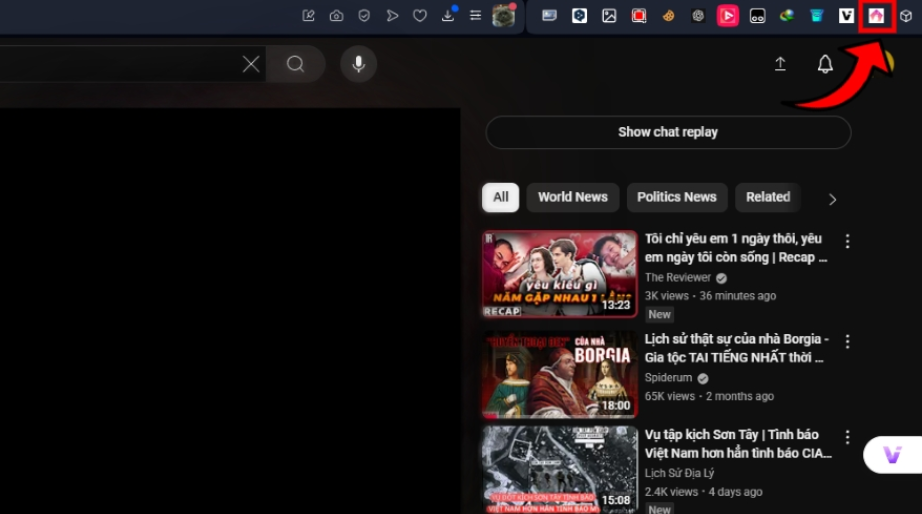Open YouTube notifications bell

coord(825,64)
